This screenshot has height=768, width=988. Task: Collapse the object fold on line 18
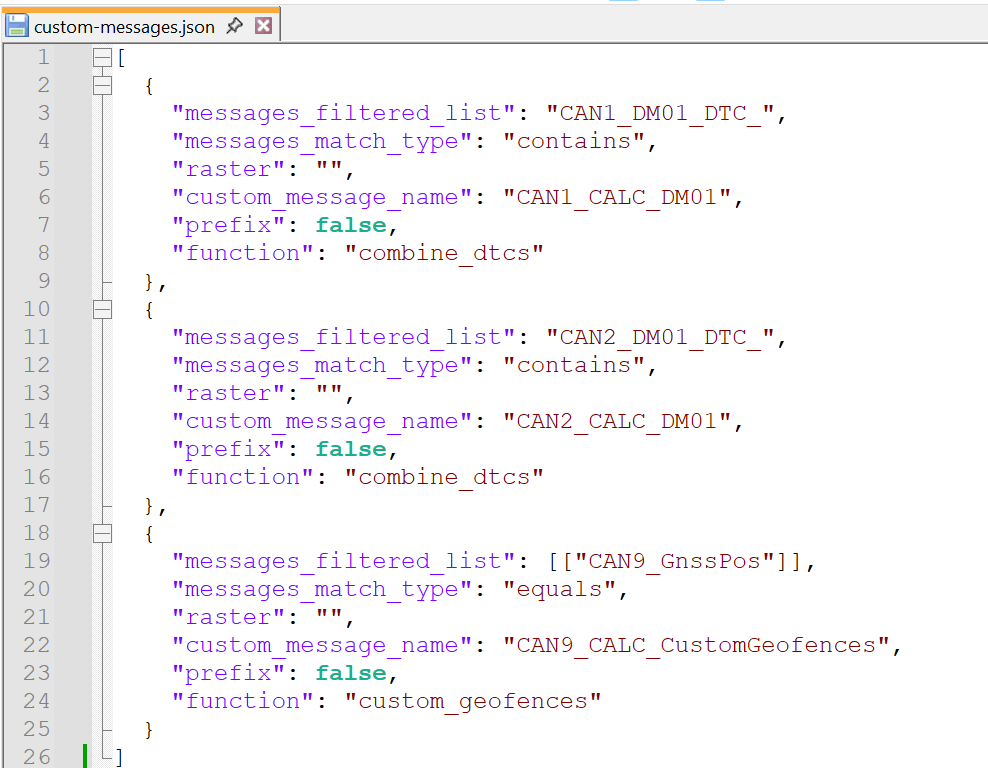click(102, 534)
